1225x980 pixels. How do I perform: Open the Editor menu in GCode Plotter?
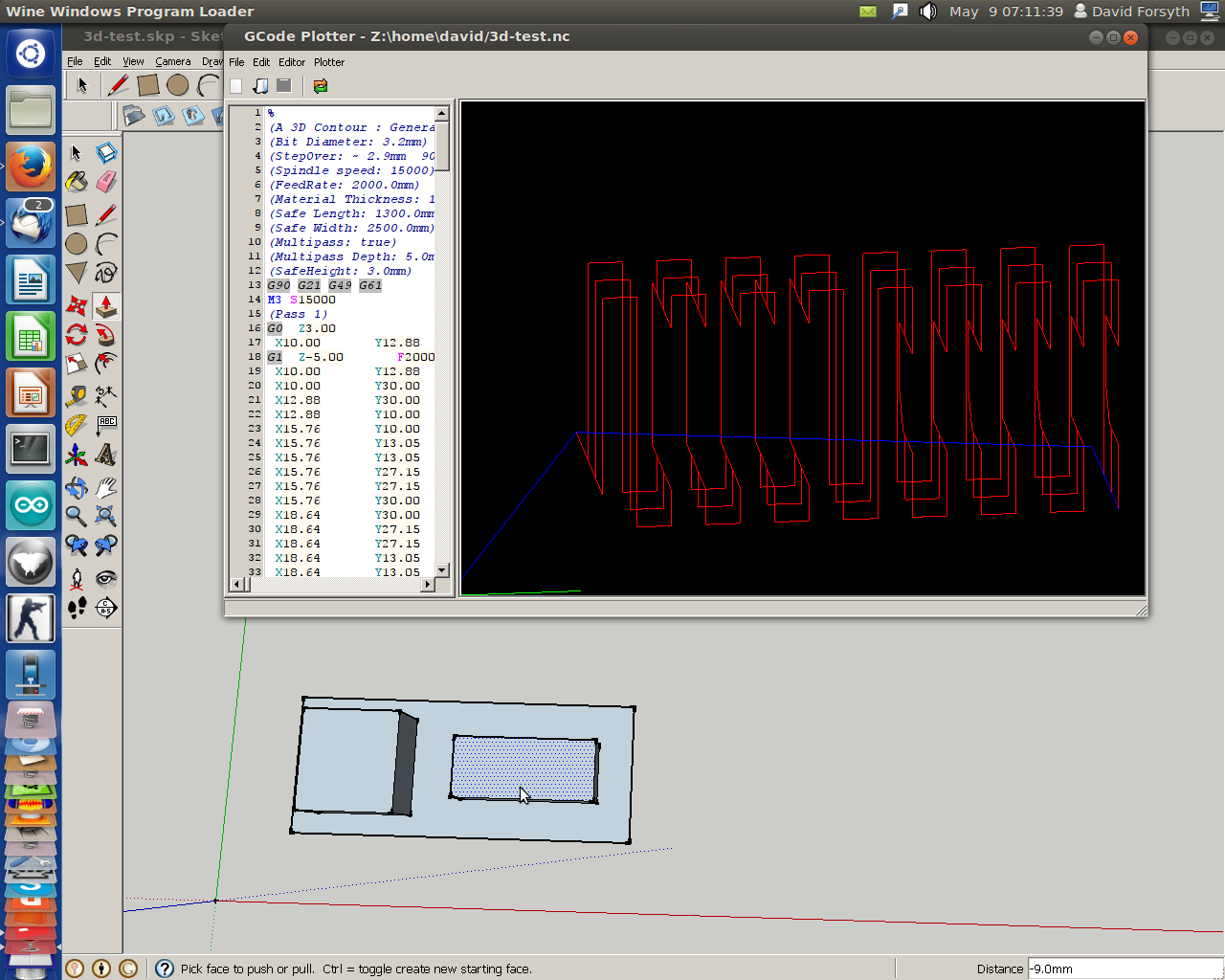(292, 62)
